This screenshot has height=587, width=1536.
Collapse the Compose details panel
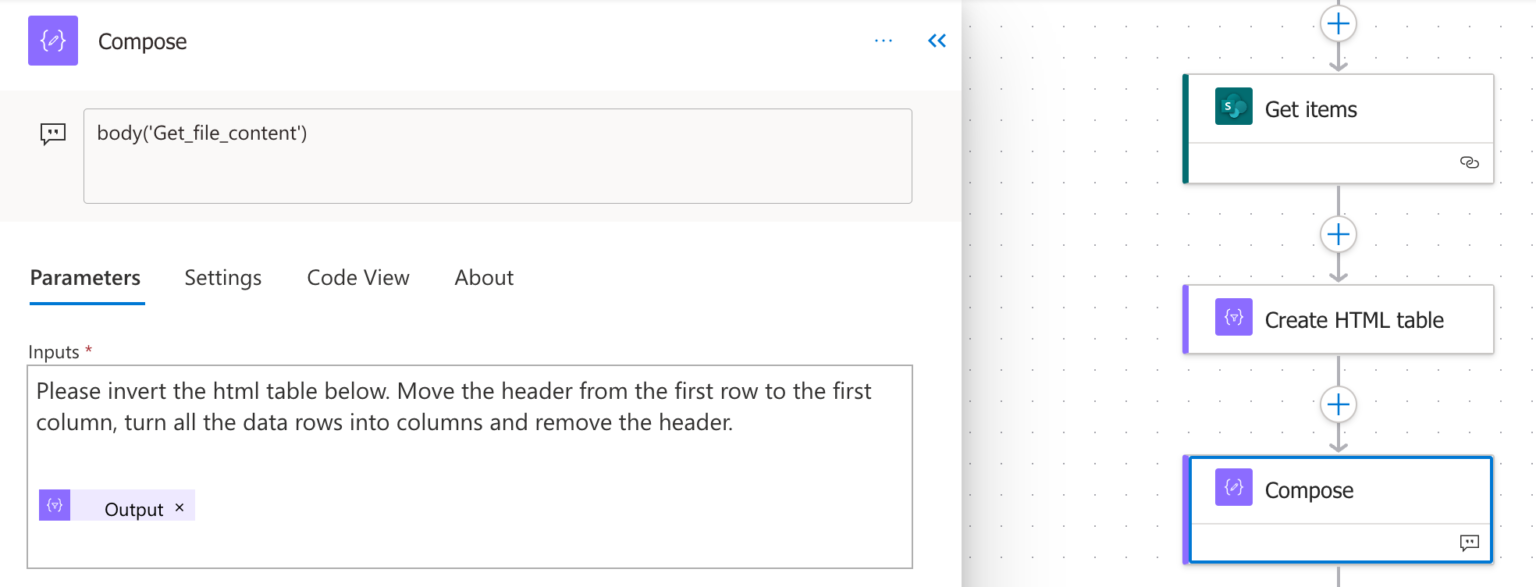coord(937,41)
